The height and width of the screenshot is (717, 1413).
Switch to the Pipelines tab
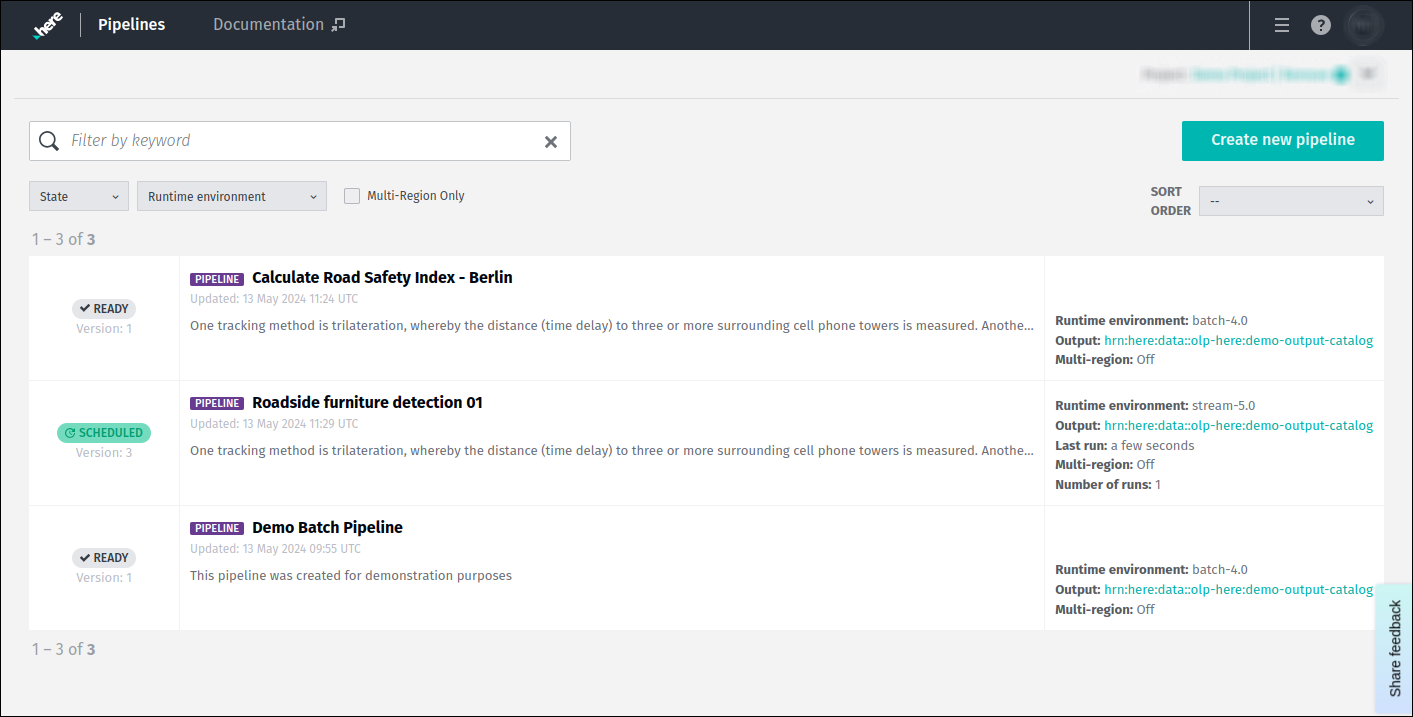tap(131, 24)
